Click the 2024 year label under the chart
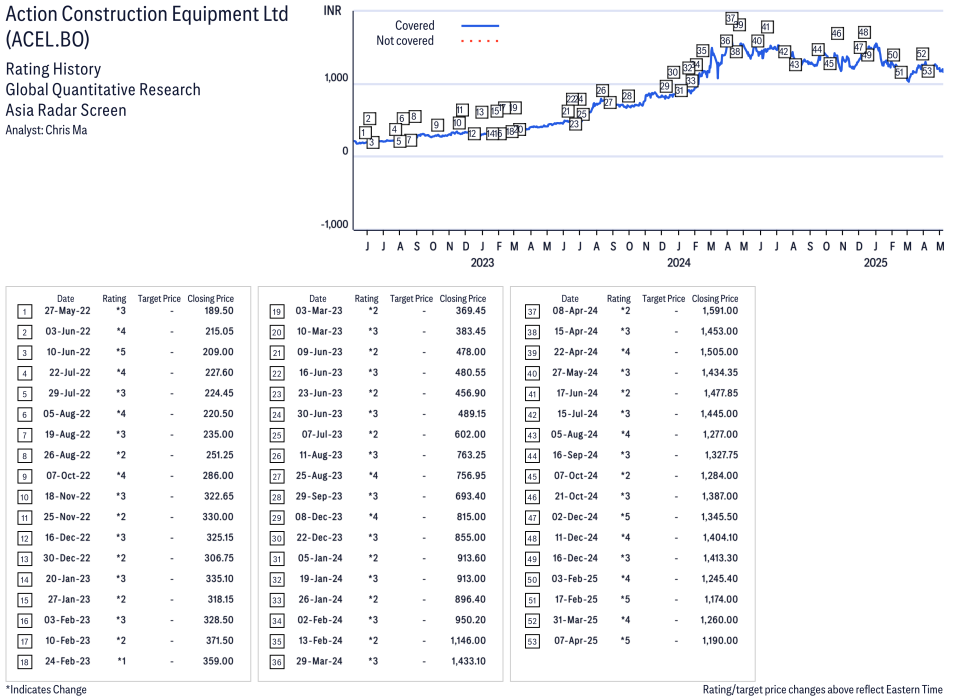Image resolution: width=954 pixels, height=696 pixels. pyautogui.click(x=679, y=263)
